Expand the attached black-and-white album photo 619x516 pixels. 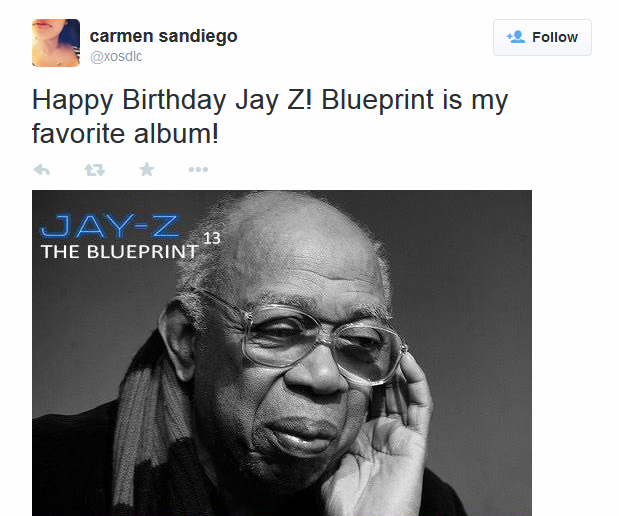pyautogui.click(x=282, y=353)
